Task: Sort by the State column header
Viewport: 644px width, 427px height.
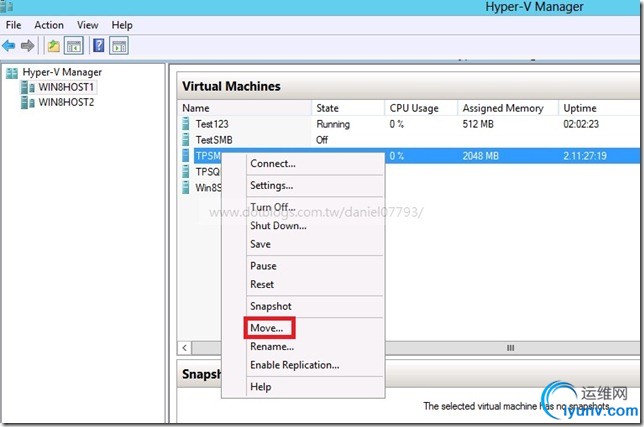Action: point(348,108)
